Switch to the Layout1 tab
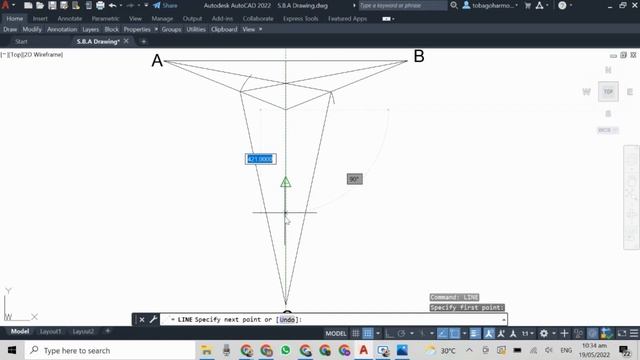The width and height of the screenshot is (640, 360). (51, 331)
